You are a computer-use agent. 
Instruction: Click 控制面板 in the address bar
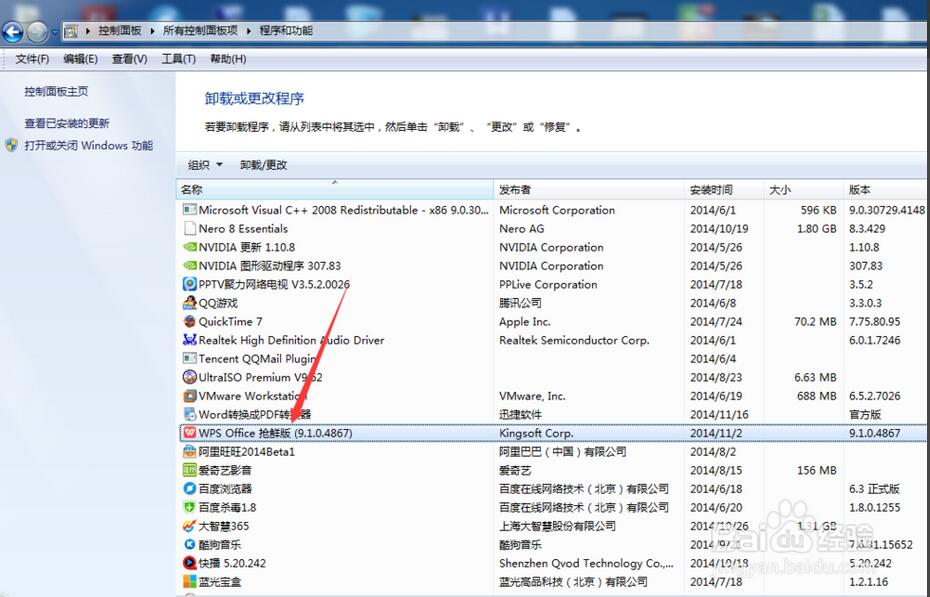[x=120, y=31]
